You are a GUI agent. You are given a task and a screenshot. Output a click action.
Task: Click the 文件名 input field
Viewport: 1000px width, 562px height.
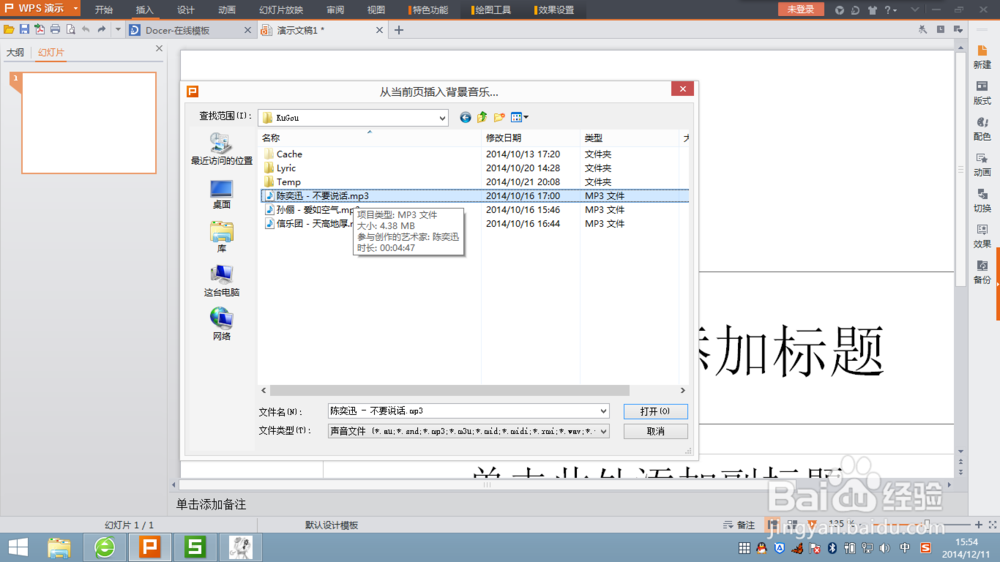coord(463,411)
